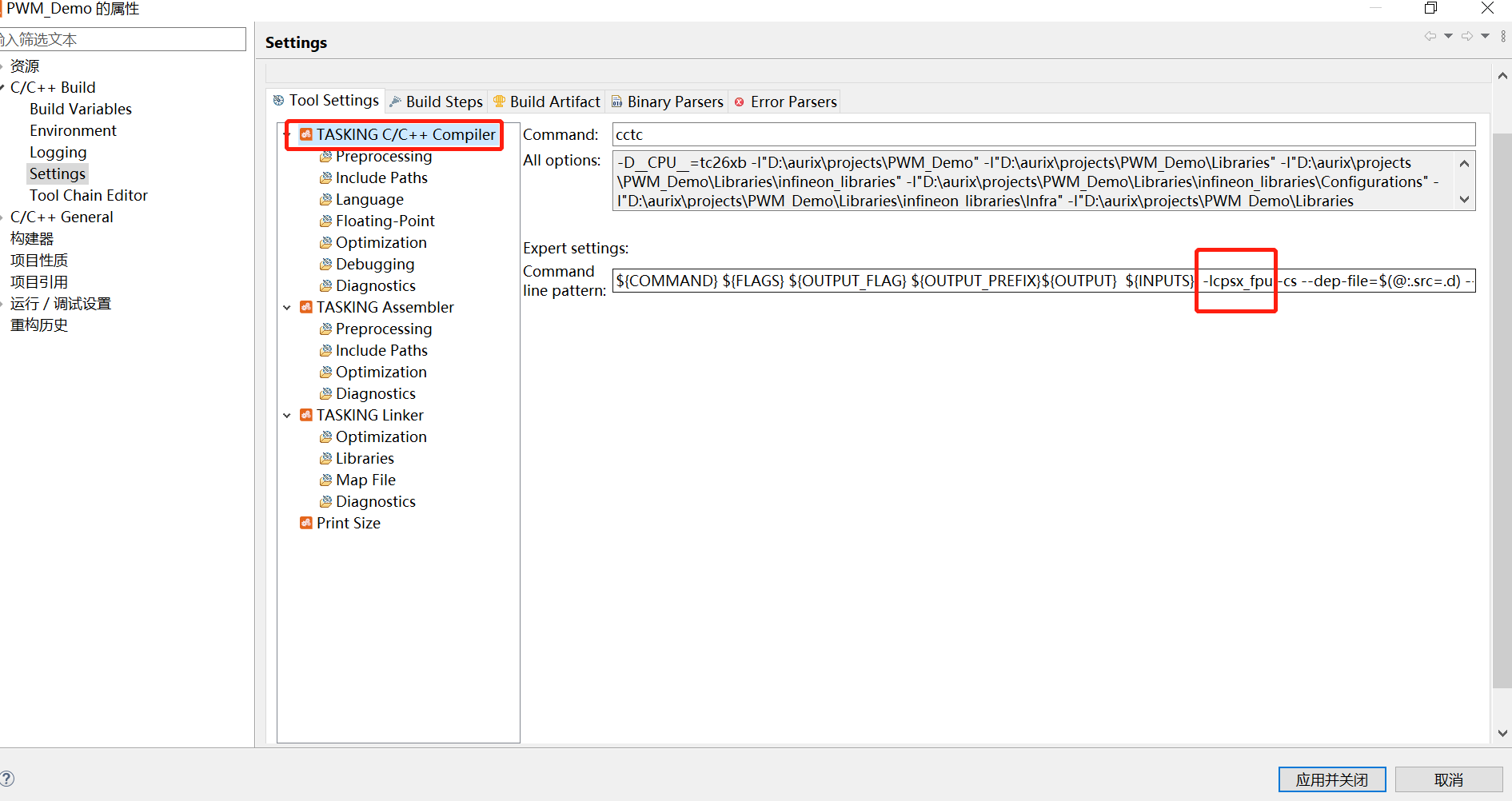This screenshot has width=1512, height=801.
Task: Click the 应用并关闭 button
Action: click(x=1332, y=779)
